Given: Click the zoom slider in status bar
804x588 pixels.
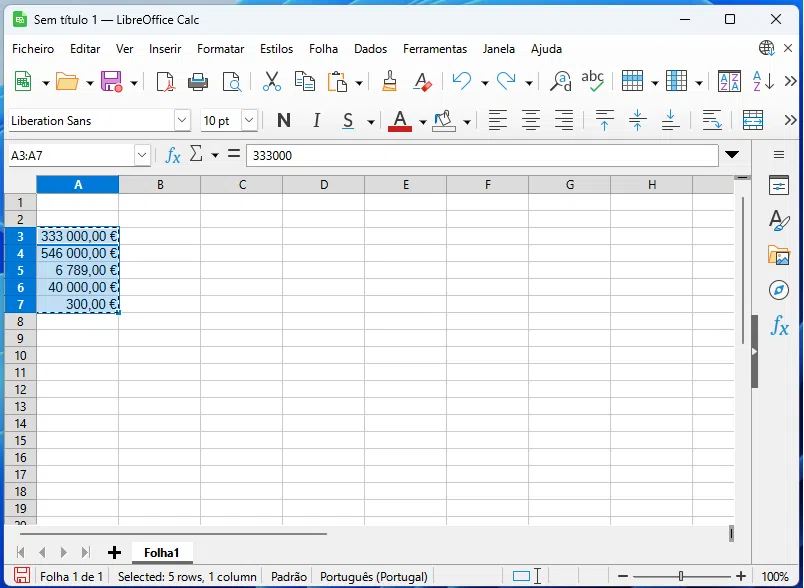Looking at the screenshot, I should (680, 576).
